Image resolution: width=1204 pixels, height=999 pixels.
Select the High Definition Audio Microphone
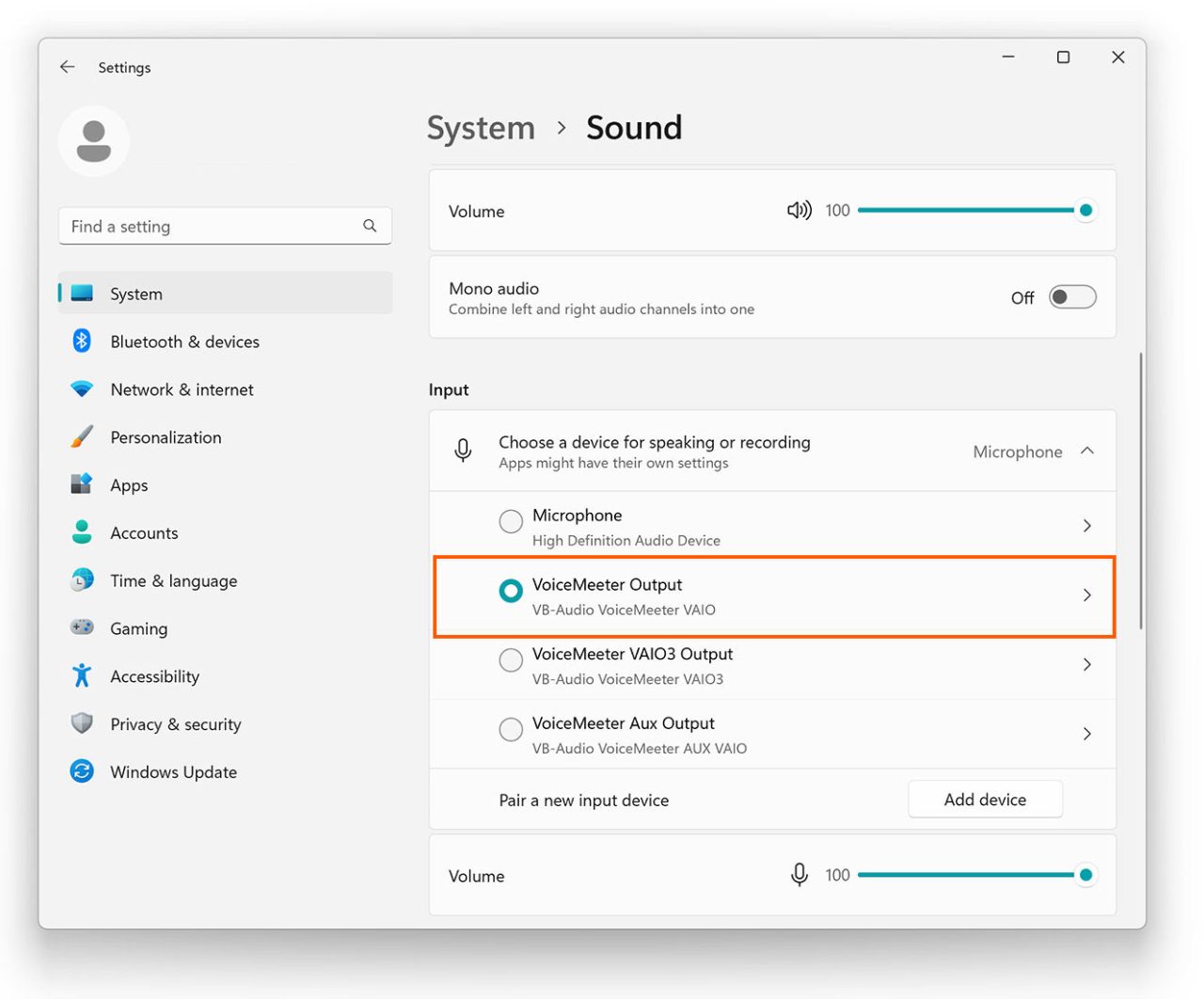pos(511,521)
